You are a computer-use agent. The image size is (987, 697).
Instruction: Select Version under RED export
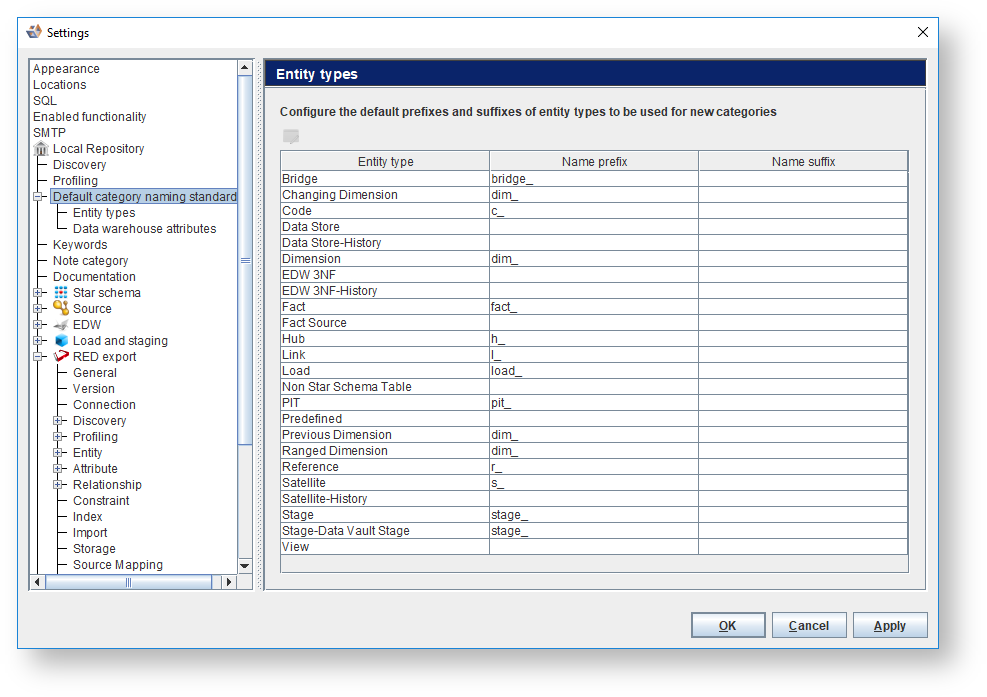[x=94, y=388]
